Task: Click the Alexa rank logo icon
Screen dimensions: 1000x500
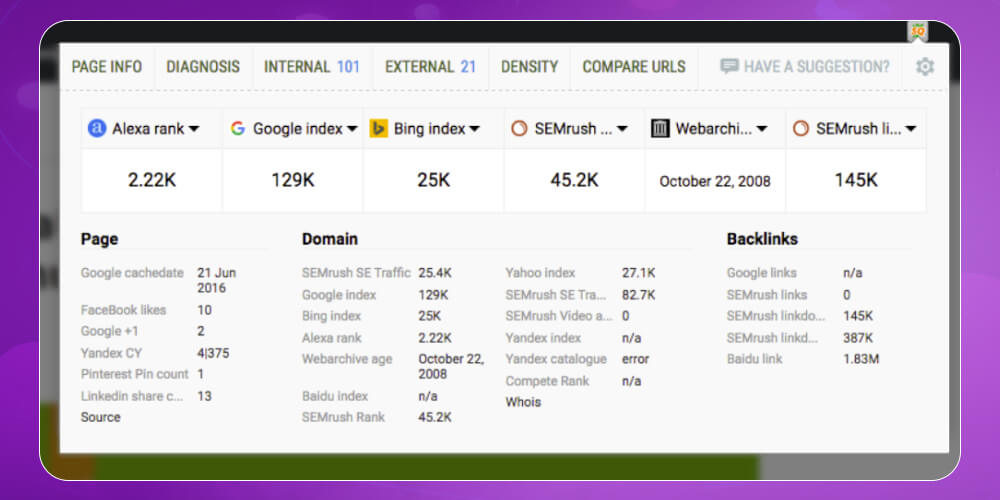Action: click(97, 129)
